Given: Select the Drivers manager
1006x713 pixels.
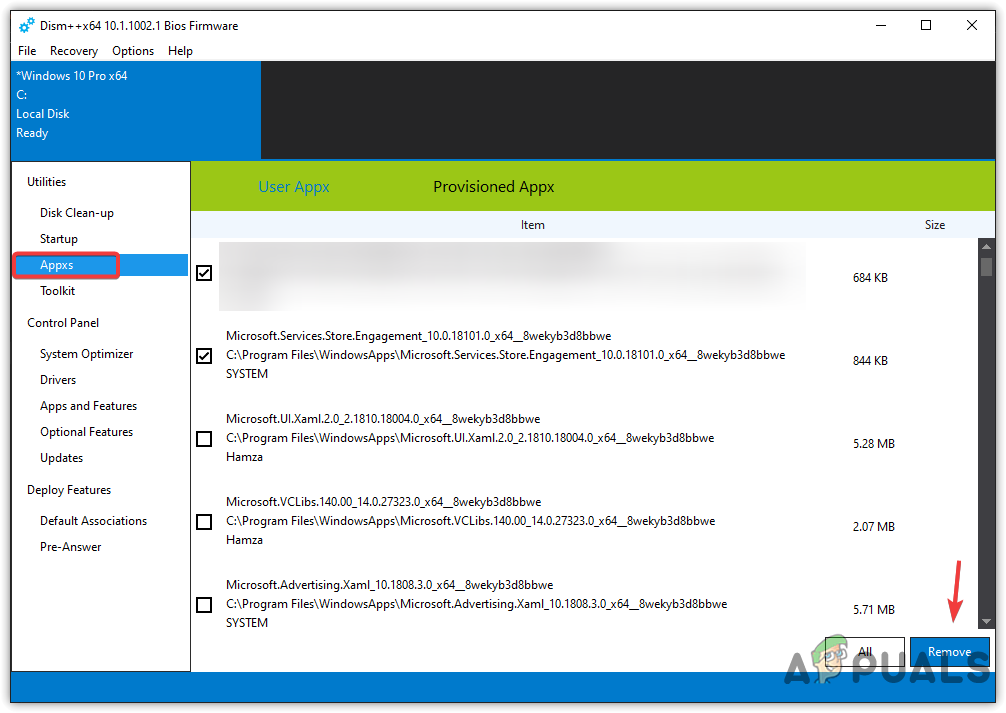Looking at the screenshot, I should click(57, 379).
